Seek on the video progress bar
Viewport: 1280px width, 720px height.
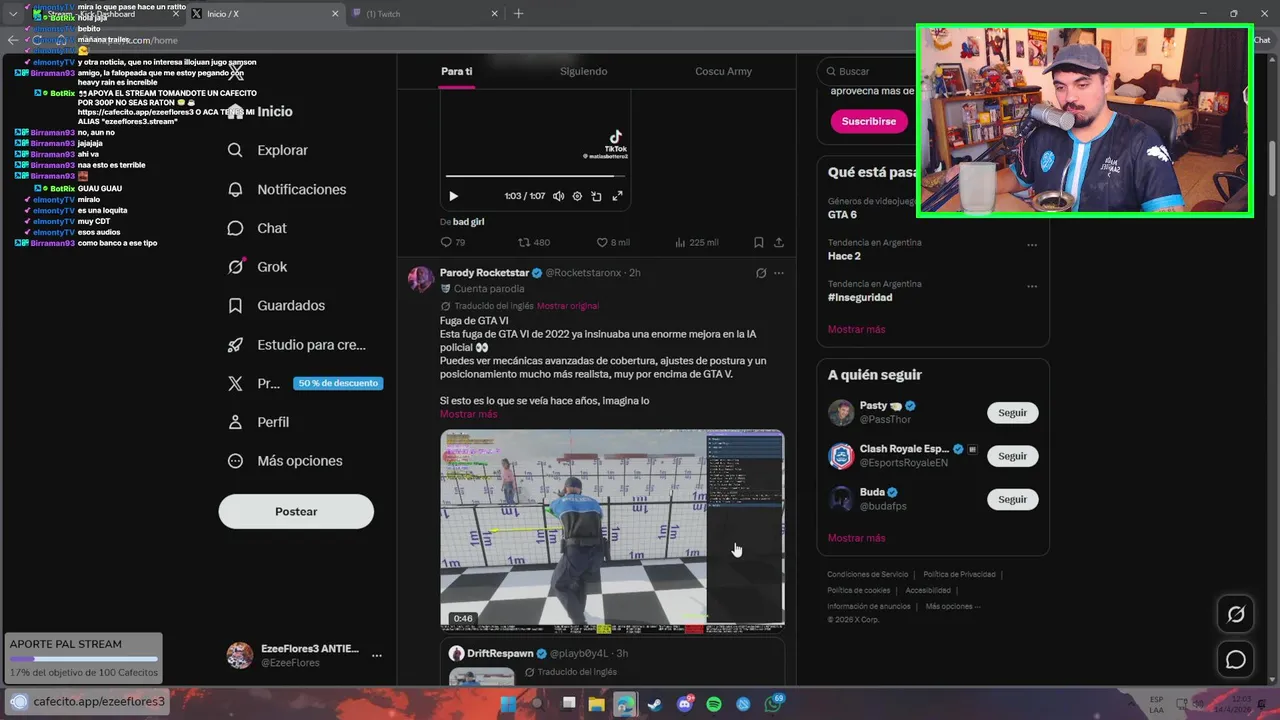[536, 177]
